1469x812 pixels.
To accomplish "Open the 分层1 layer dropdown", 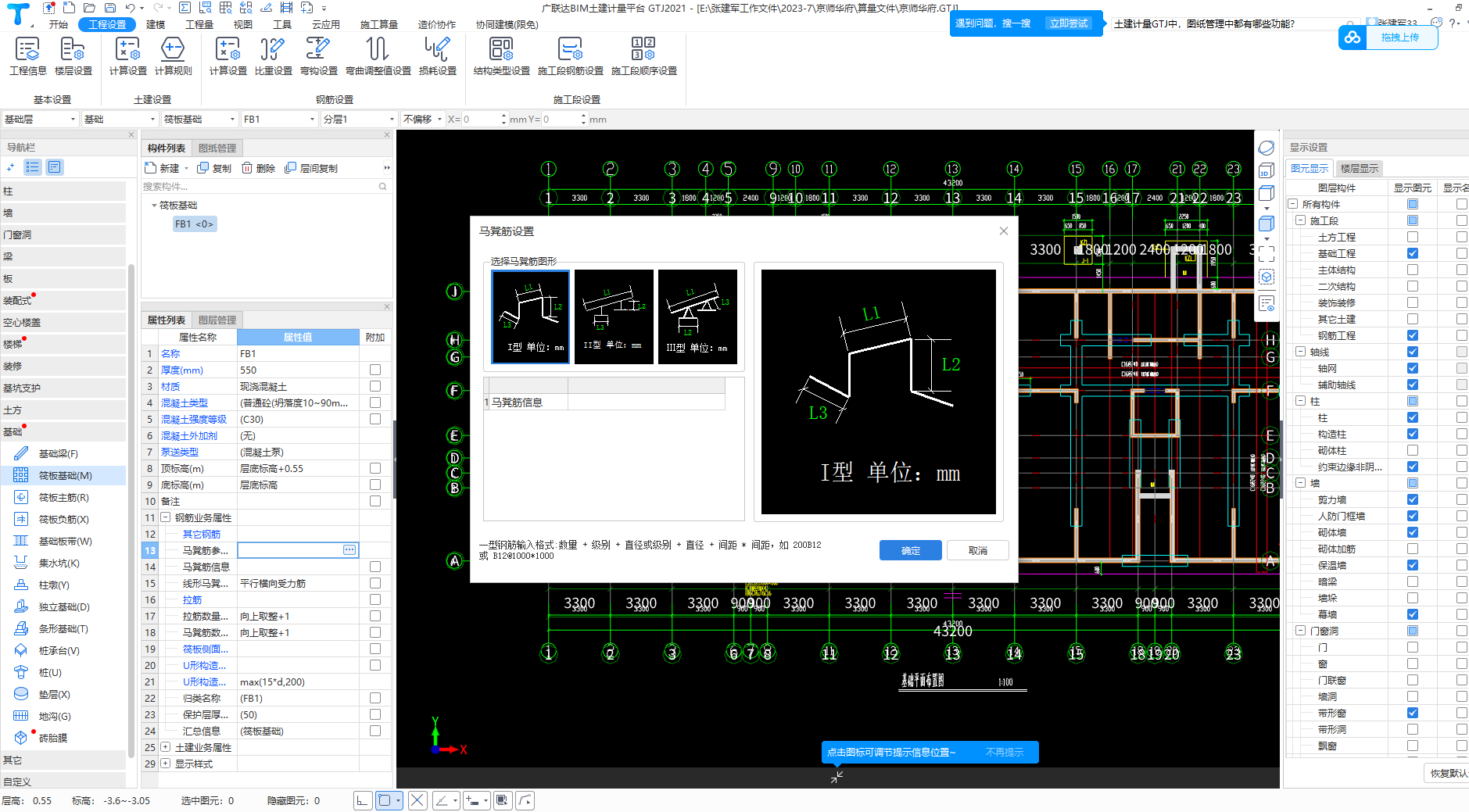I will pos(359,120).
